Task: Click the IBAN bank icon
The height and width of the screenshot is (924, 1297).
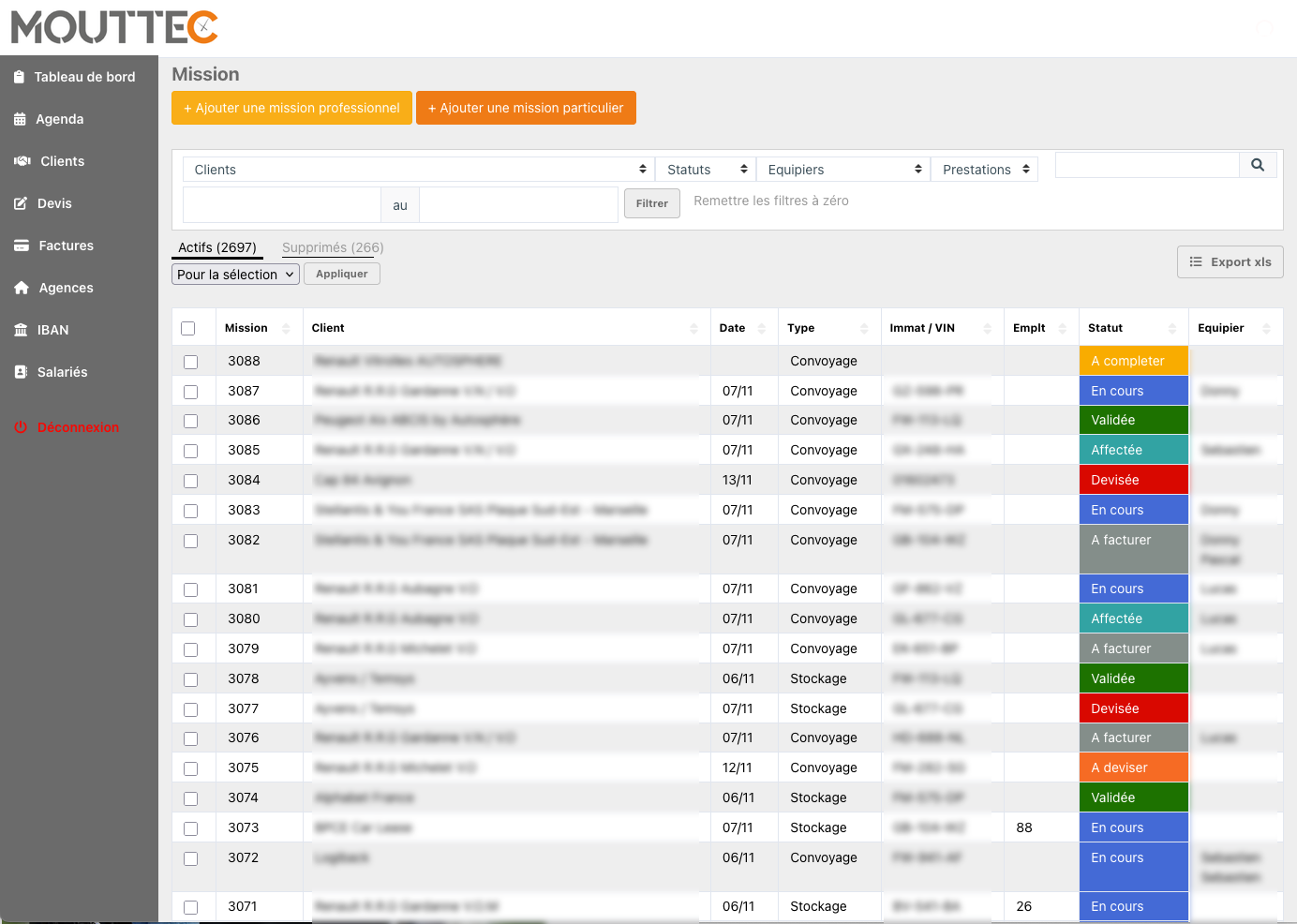Action: click(x=21, y=330)
